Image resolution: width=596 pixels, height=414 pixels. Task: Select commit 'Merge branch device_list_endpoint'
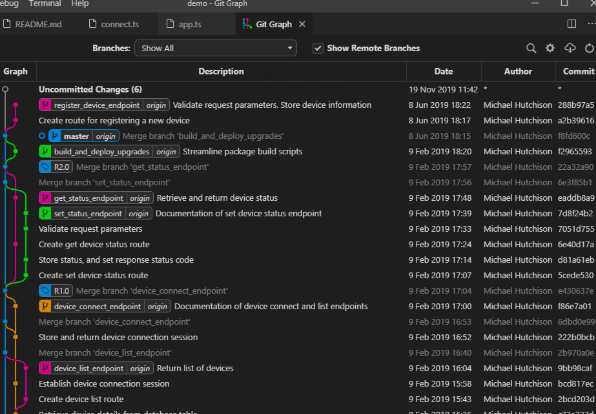[298, 353]
